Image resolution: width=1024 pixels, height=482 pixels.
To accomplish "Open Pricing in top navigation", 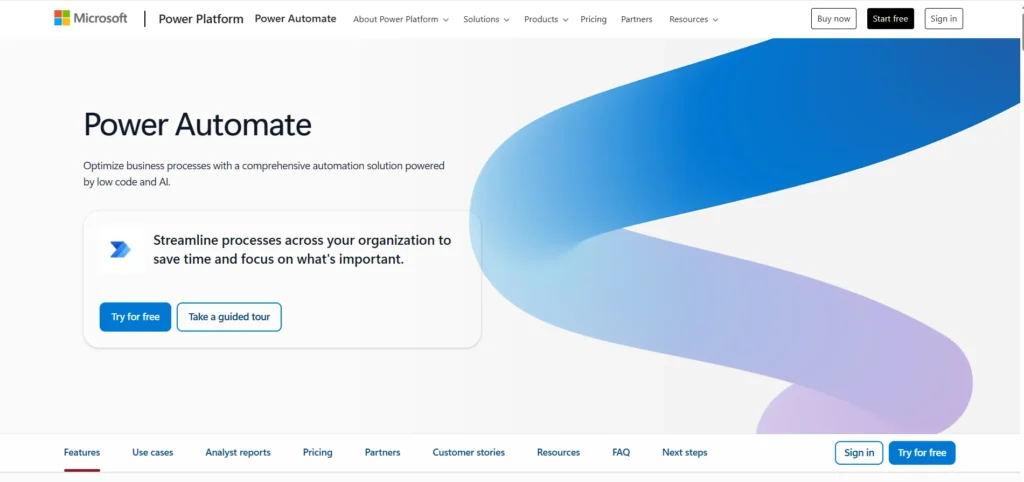I will (593, 19).
